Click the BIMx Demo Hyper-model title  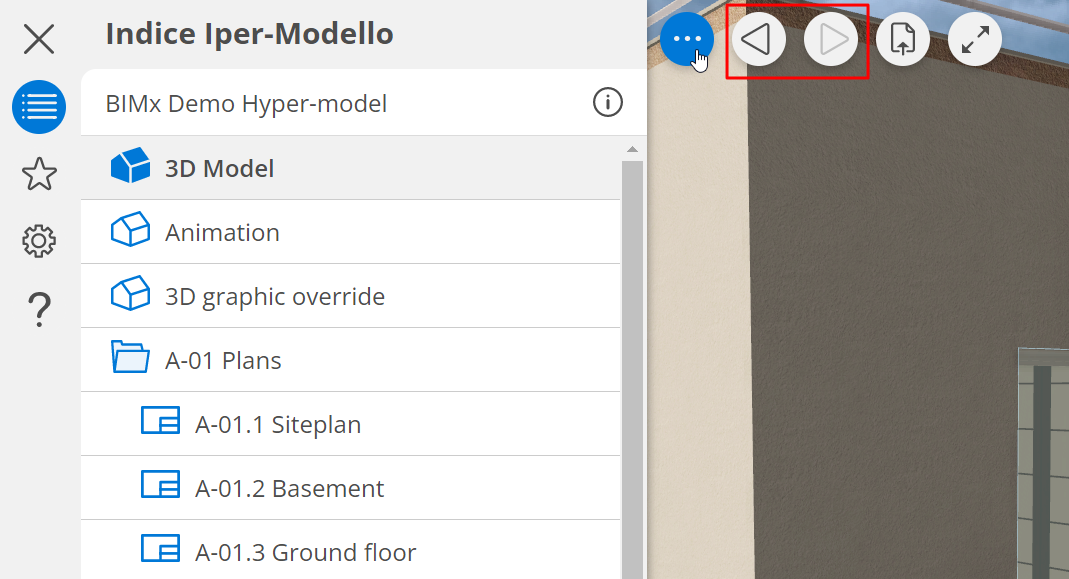[x=246, y=103]
